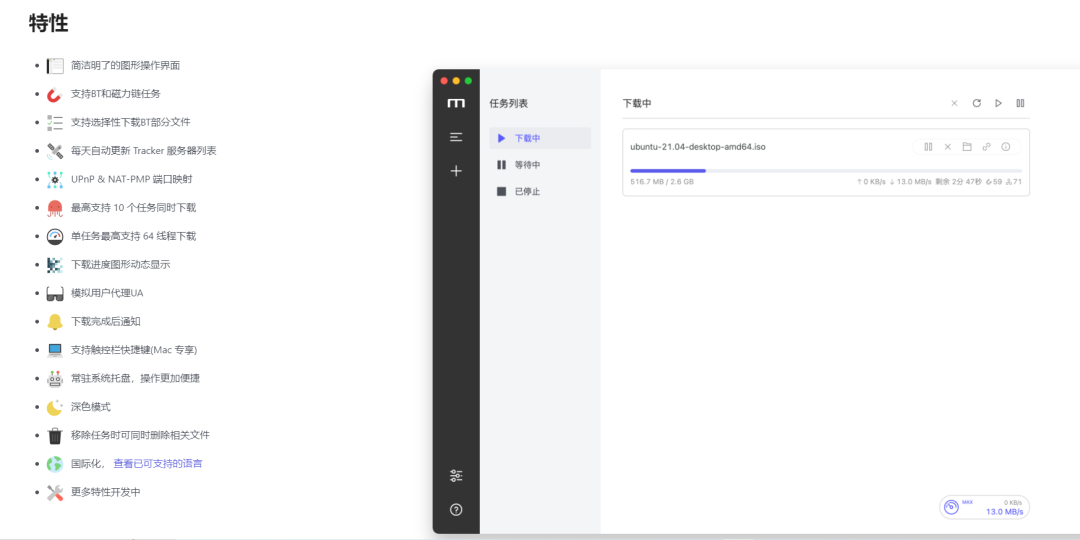
Task: Click the speedometer icon in speed widget
Action: (951, 507)
